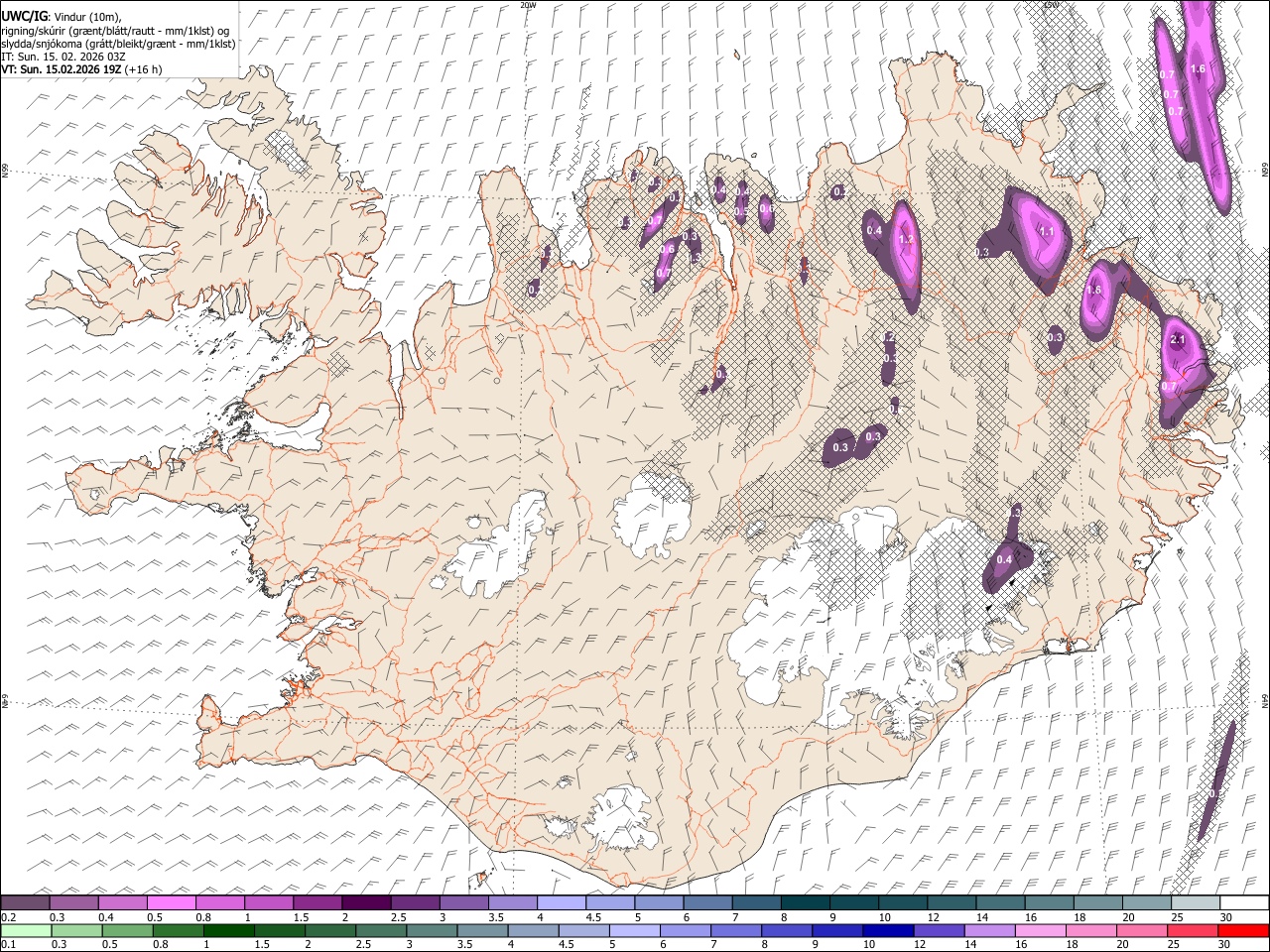The width and height of the screenshot is (1270, 952).
Task: Select the dark blue swatch labeled 10 in bottom legend
Action: 887,930
